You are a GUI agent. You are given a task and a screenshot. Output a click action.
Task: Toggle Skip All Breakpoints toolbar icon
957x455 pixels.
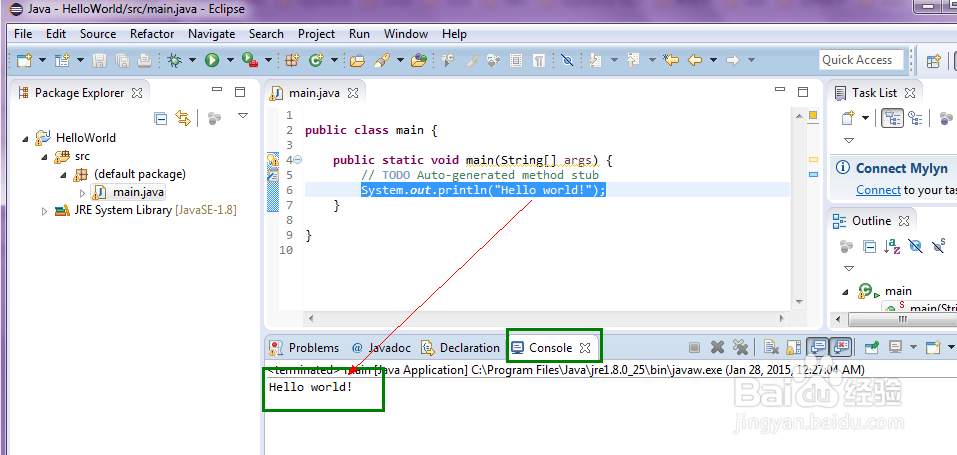coord(567,60)
